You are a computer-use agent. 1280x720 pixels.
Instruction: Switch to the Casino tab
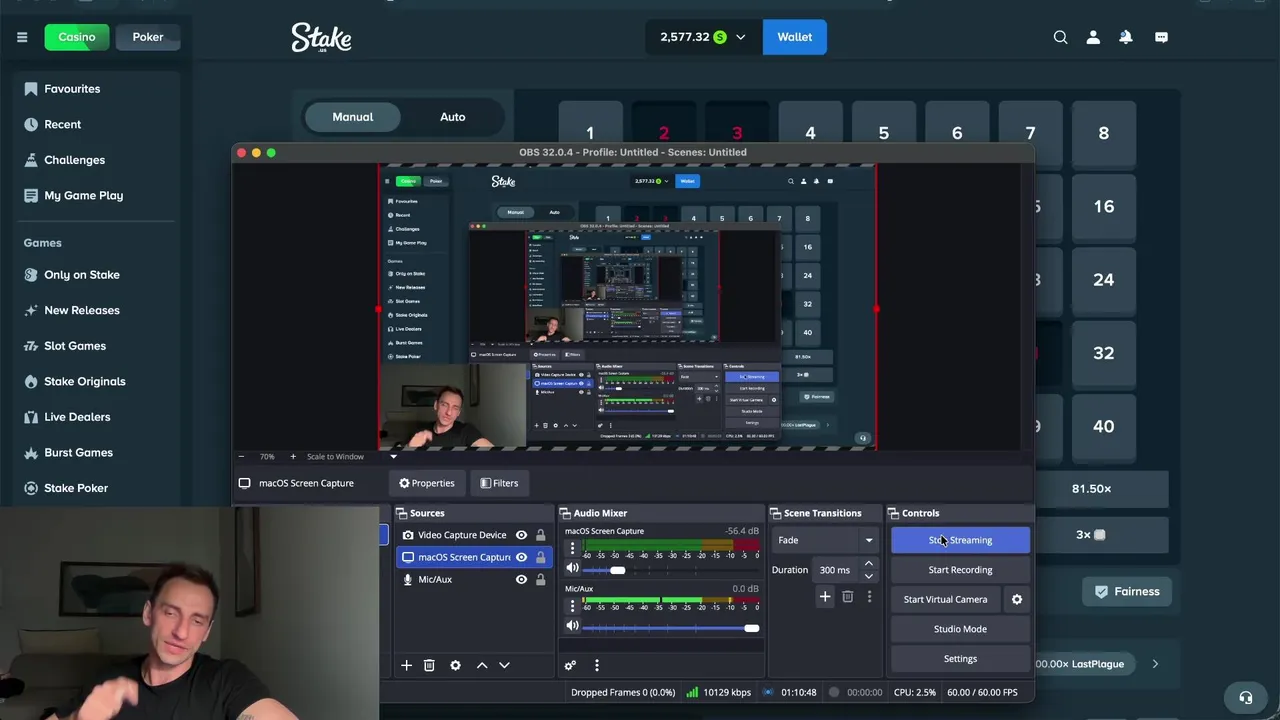(77, 37)
